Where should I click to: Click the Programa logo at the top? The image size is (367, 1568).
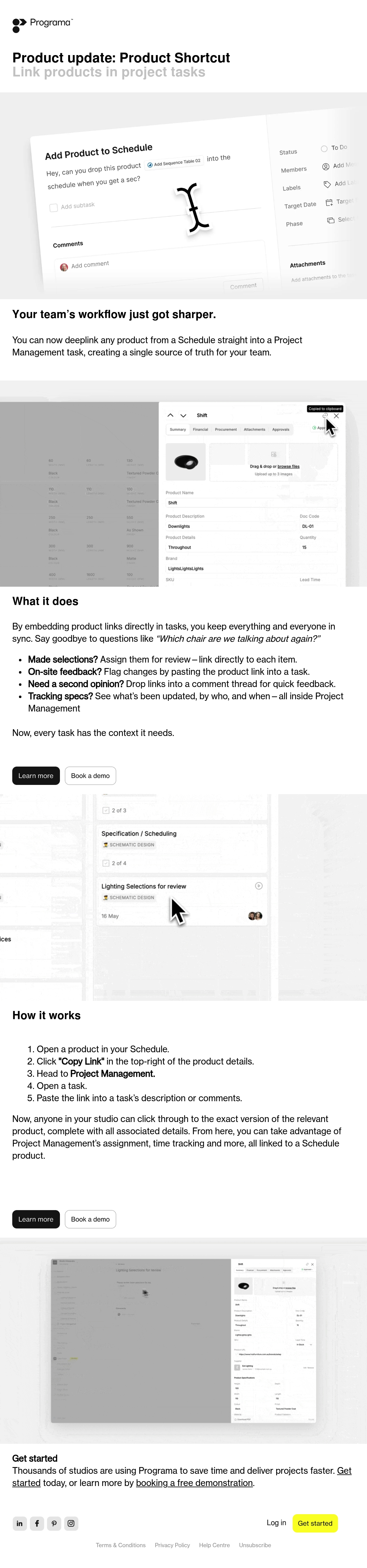pyautogui.click(x=42, y=24)
